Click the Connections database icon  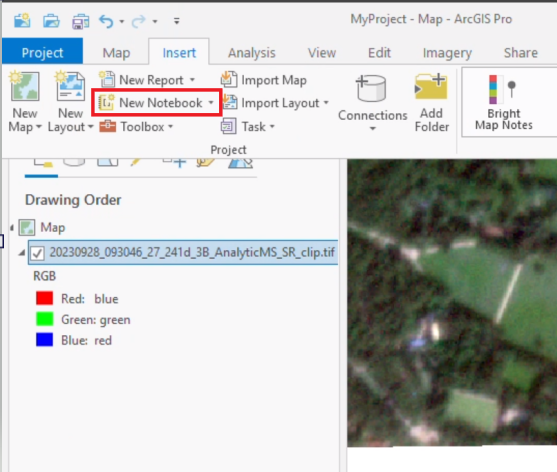click(x=372, y=88)
